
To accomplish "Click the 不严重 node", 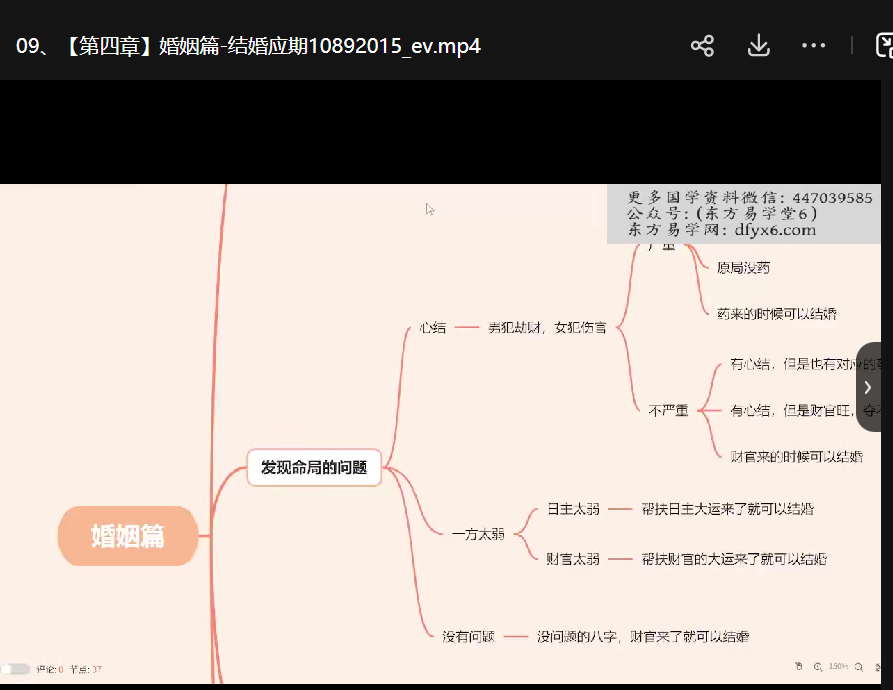I will click(668, 410).
